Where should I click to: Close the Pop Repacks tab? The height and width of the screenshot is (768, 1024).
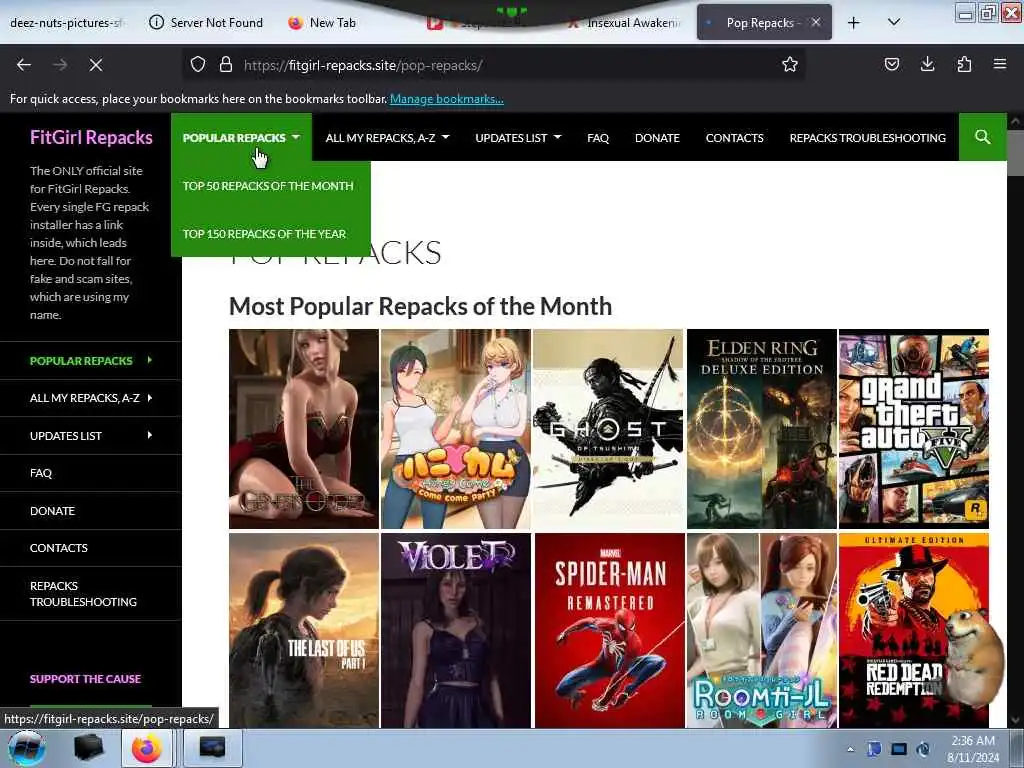coord(816,23)
